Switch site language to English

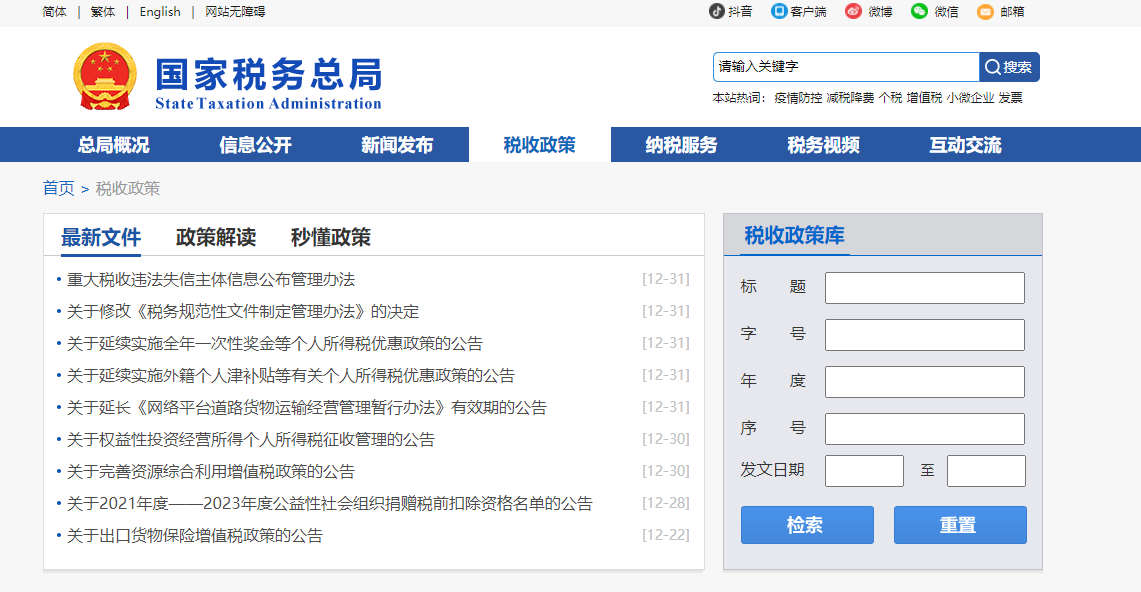[159, 12]
